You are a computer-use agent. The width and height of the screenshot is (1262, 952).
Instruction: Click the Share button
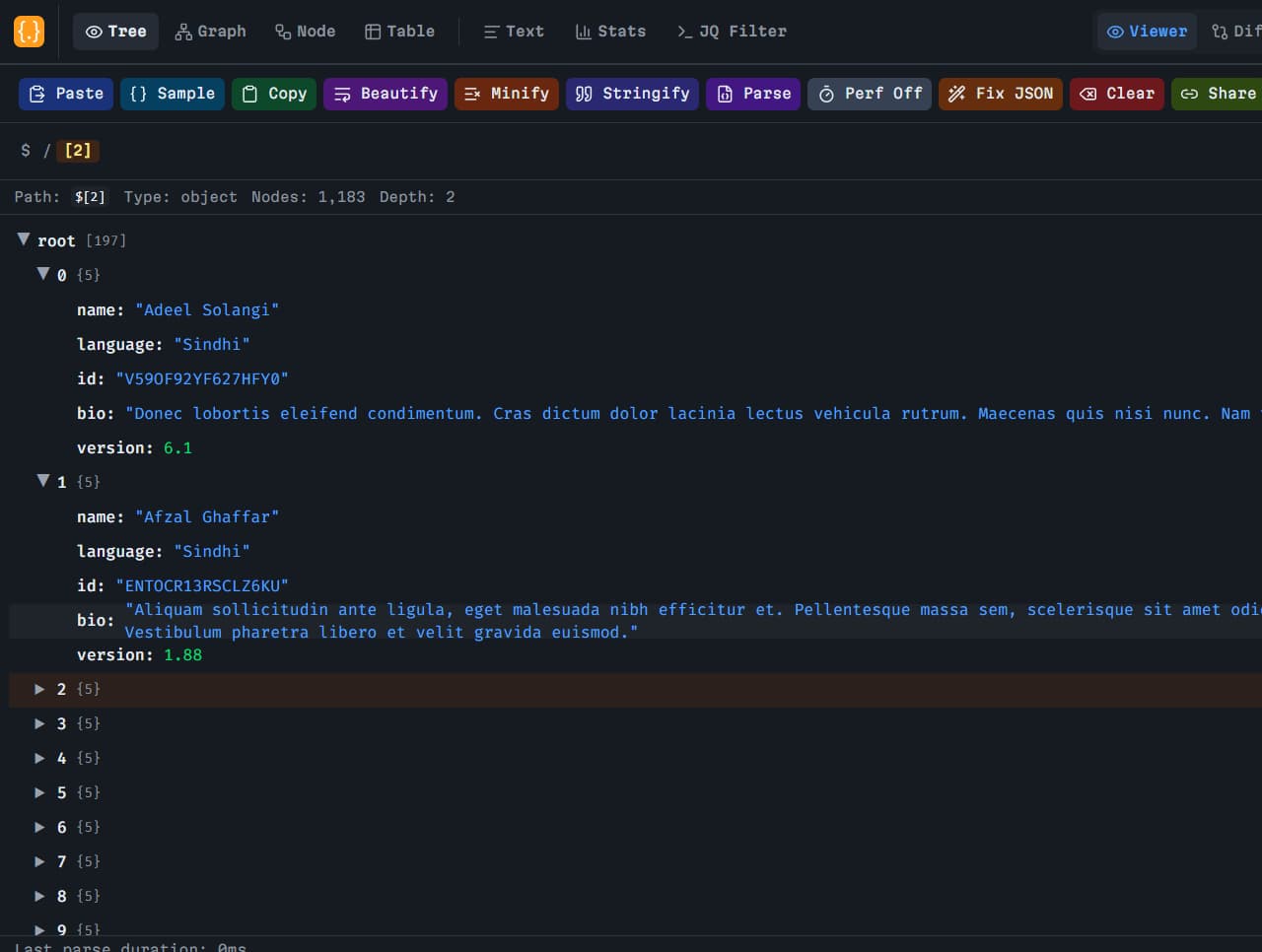coord(1219,94)
